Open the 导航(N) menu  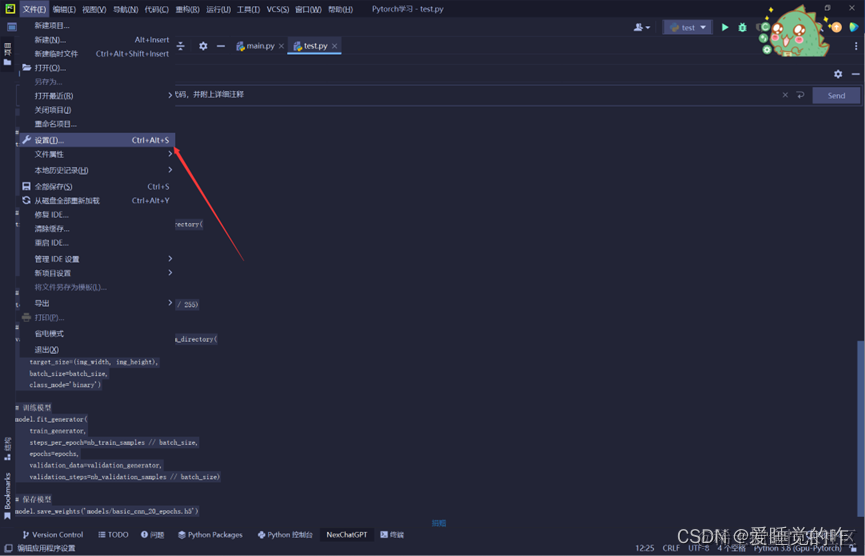click(x=125, y=9)
